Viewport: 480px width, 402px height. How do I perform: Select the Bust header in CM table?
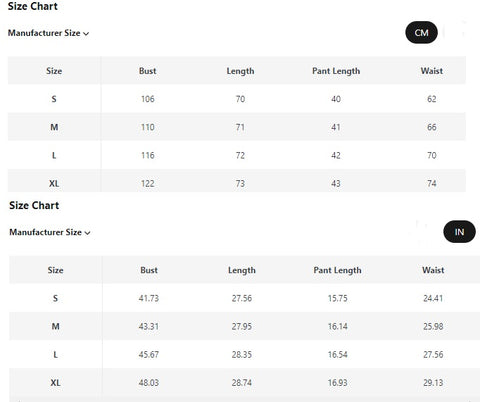[x=147, y=71]
